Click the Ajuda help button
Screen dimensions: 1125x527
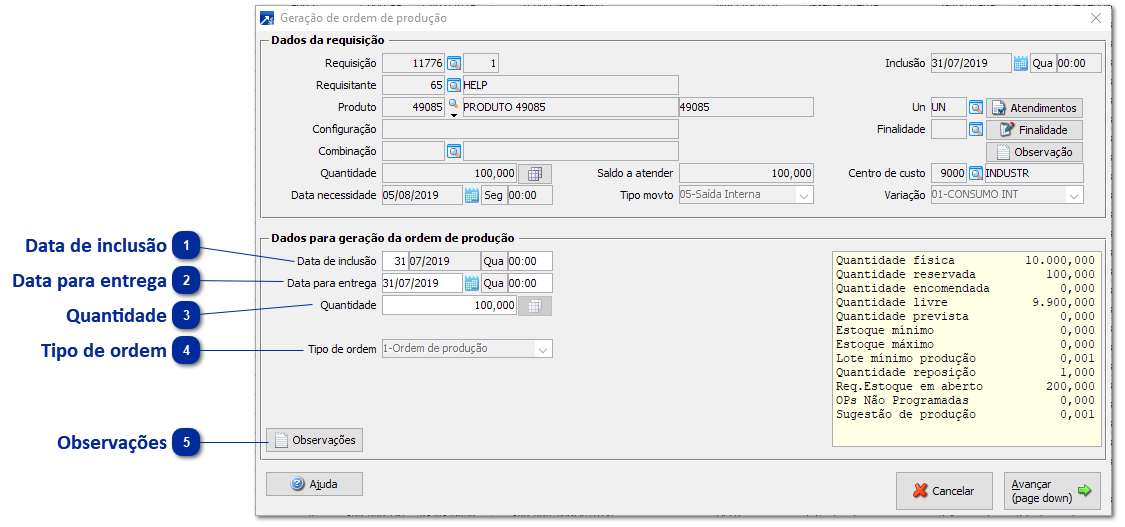pyautogui.click(x=314, y=484)
